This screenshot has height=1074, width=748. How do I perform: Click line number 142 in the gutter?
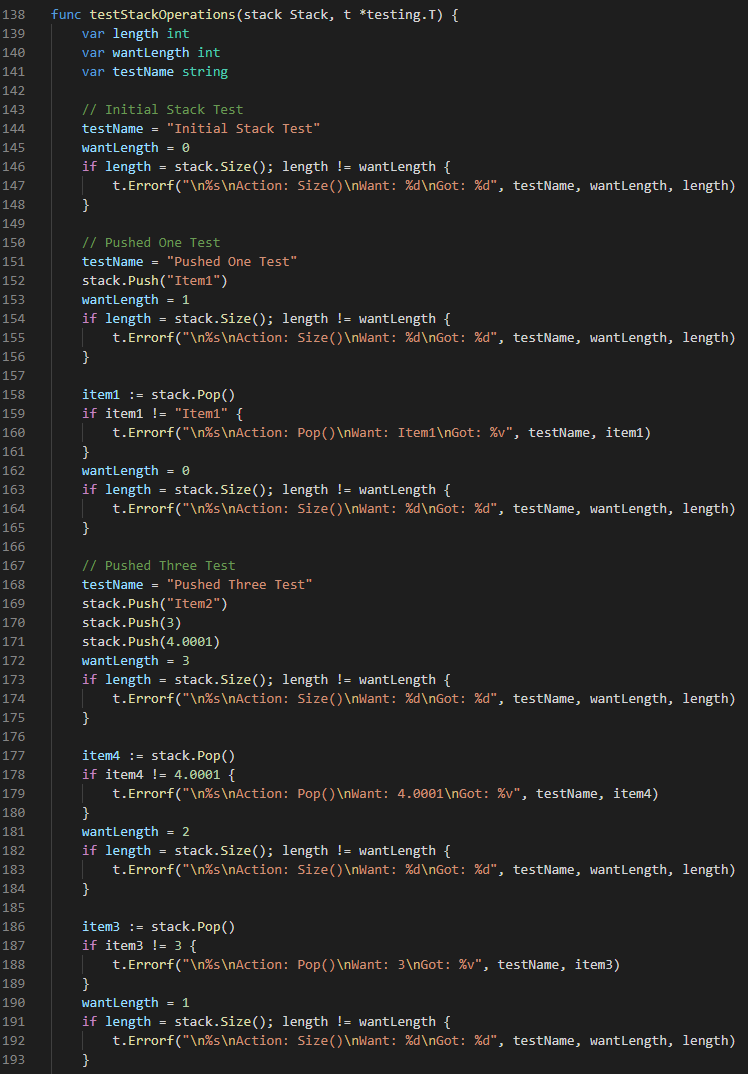point(14,90)
